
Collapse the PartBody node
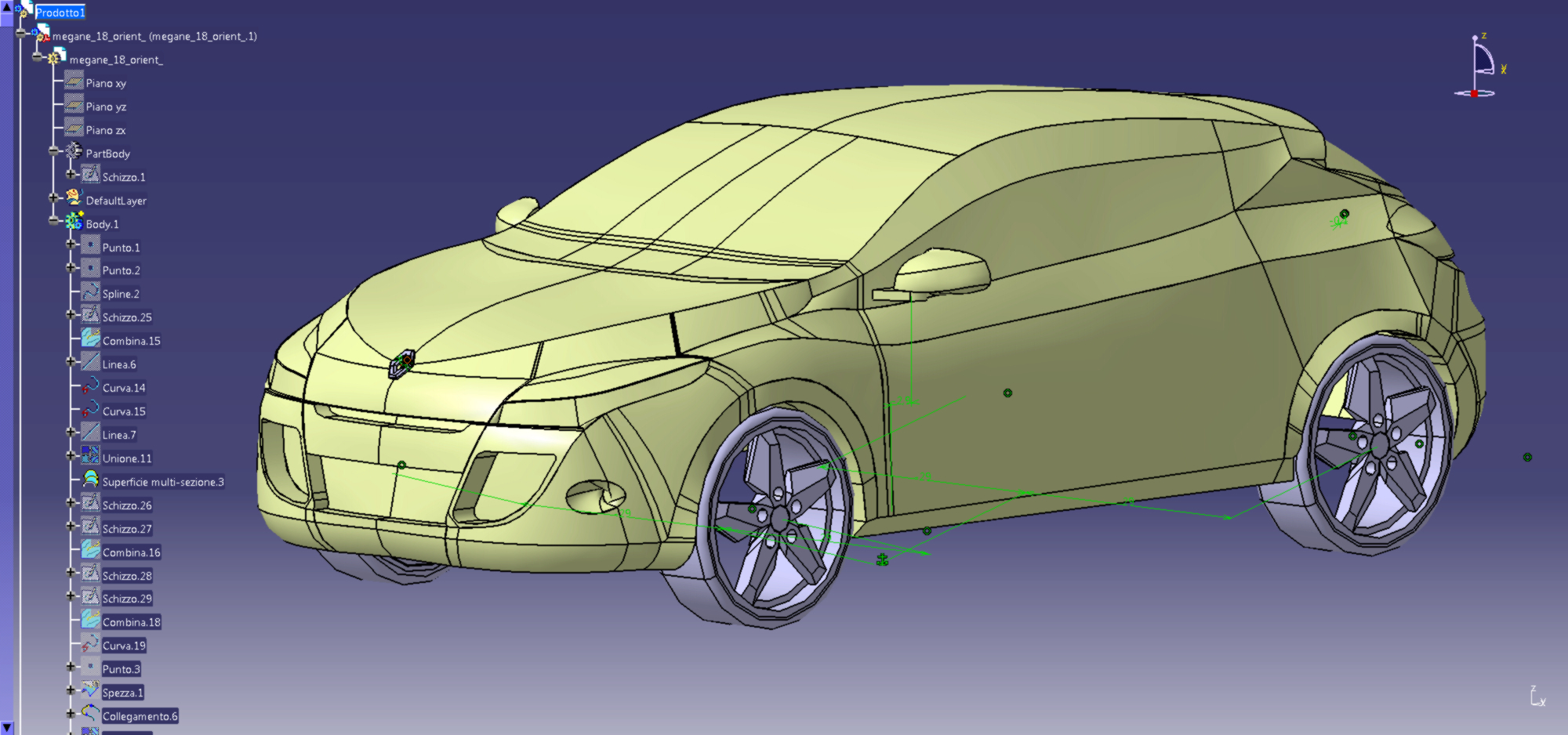(54, 150)
